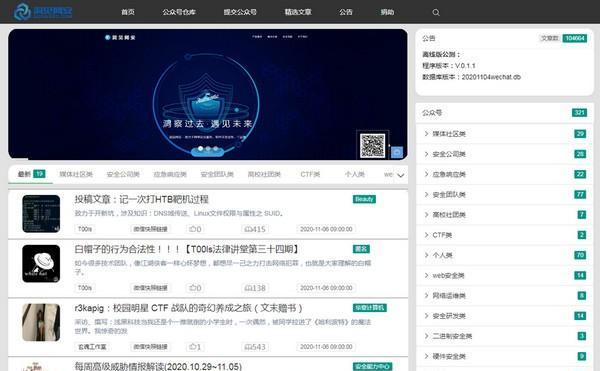
Task: Click the 321 badge beside 公众号 heading
Action: tap(579, 112)
